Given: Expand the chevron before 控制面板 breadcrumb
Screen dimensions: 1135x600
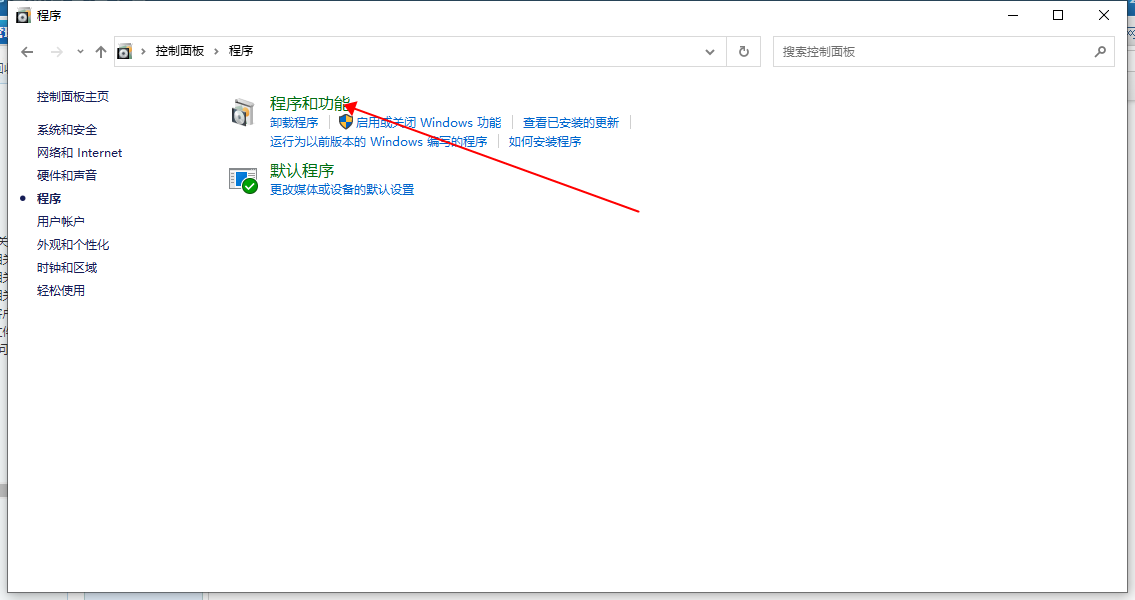Looking at the screenshot, I should [143, 51].
